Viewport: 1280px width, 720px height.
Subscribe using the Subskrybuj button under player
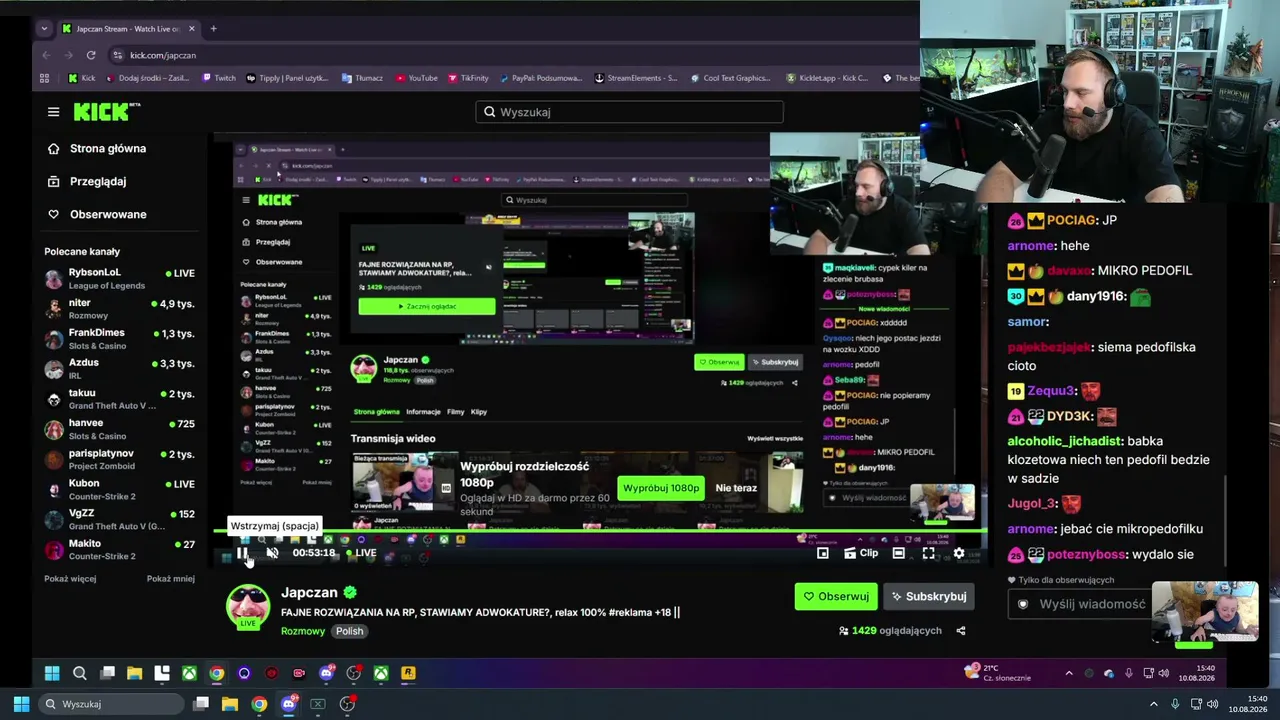tap(928, 596)
